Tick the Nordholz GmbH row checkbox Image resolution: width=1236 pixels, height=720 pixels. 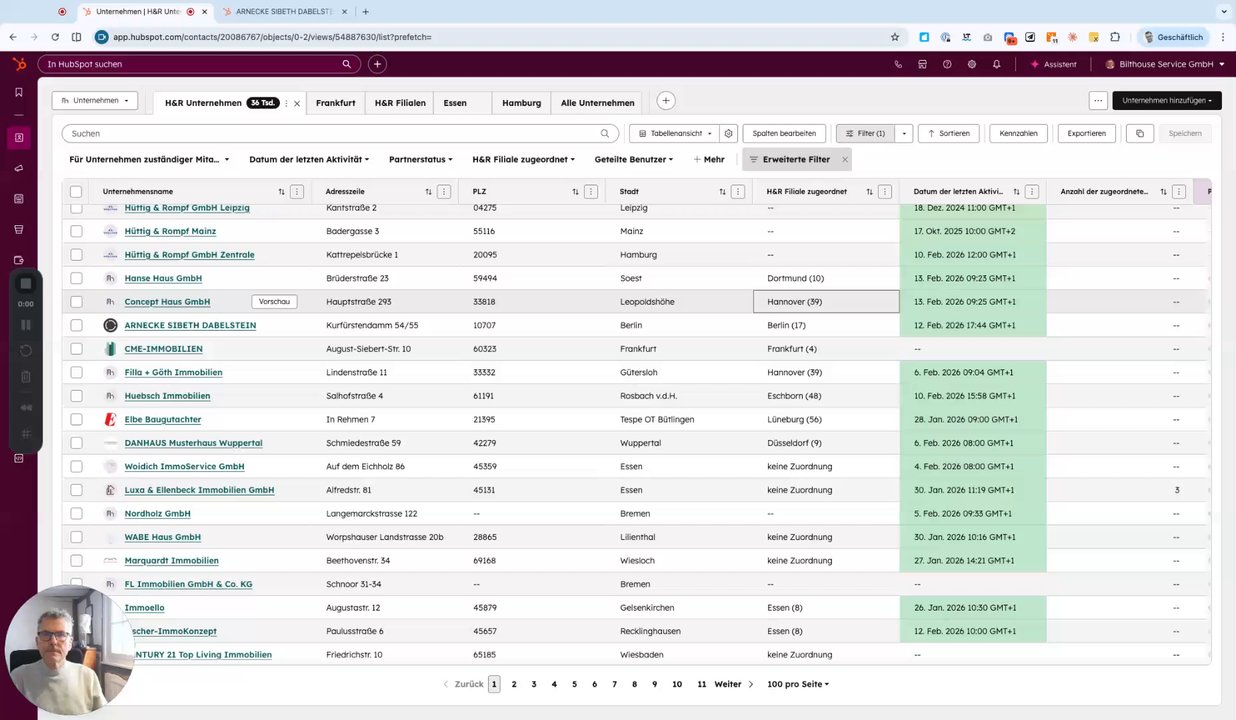[76, 513]
